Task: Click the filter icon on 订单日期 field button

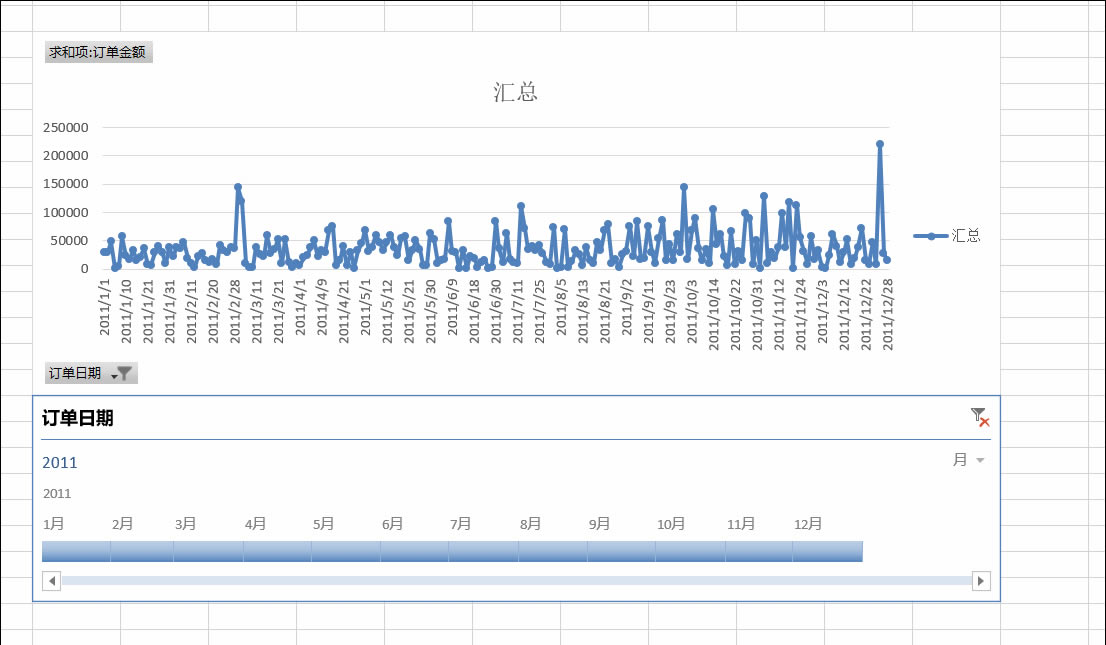Action: [123, 372]
